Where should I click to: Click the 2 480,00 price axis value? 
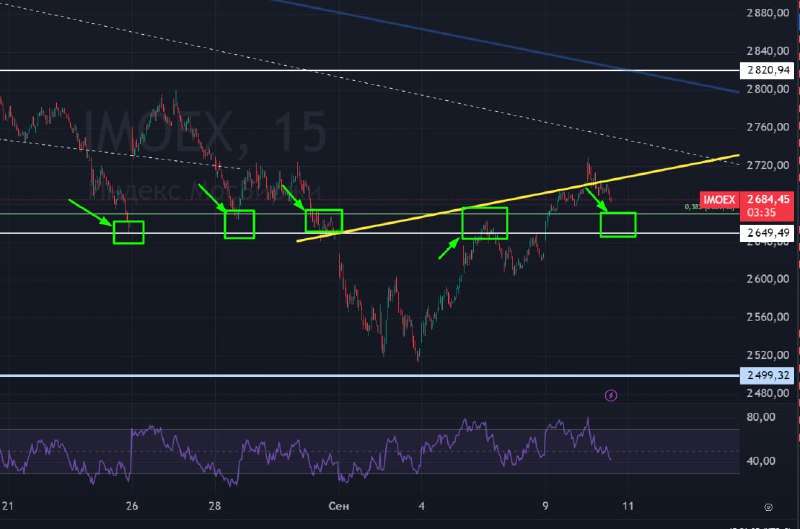coord(767,393)
